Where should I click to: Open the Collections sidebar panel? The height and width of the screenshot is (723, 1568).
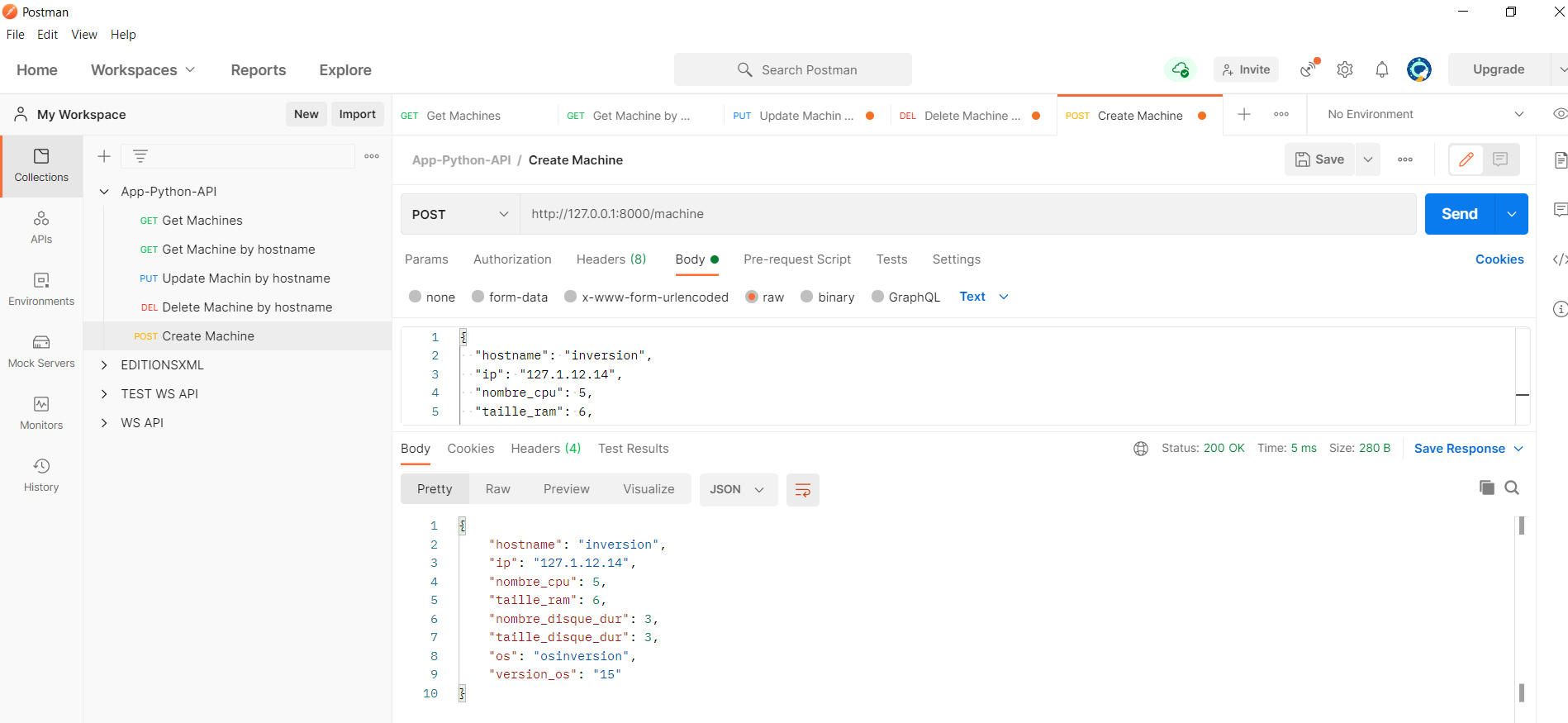tap(41, 166)
